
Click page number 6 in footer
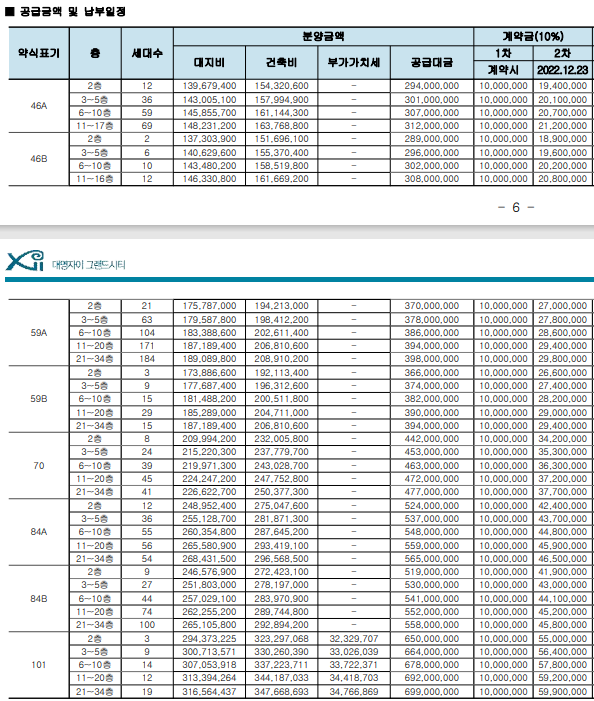[x=516, y=207]
